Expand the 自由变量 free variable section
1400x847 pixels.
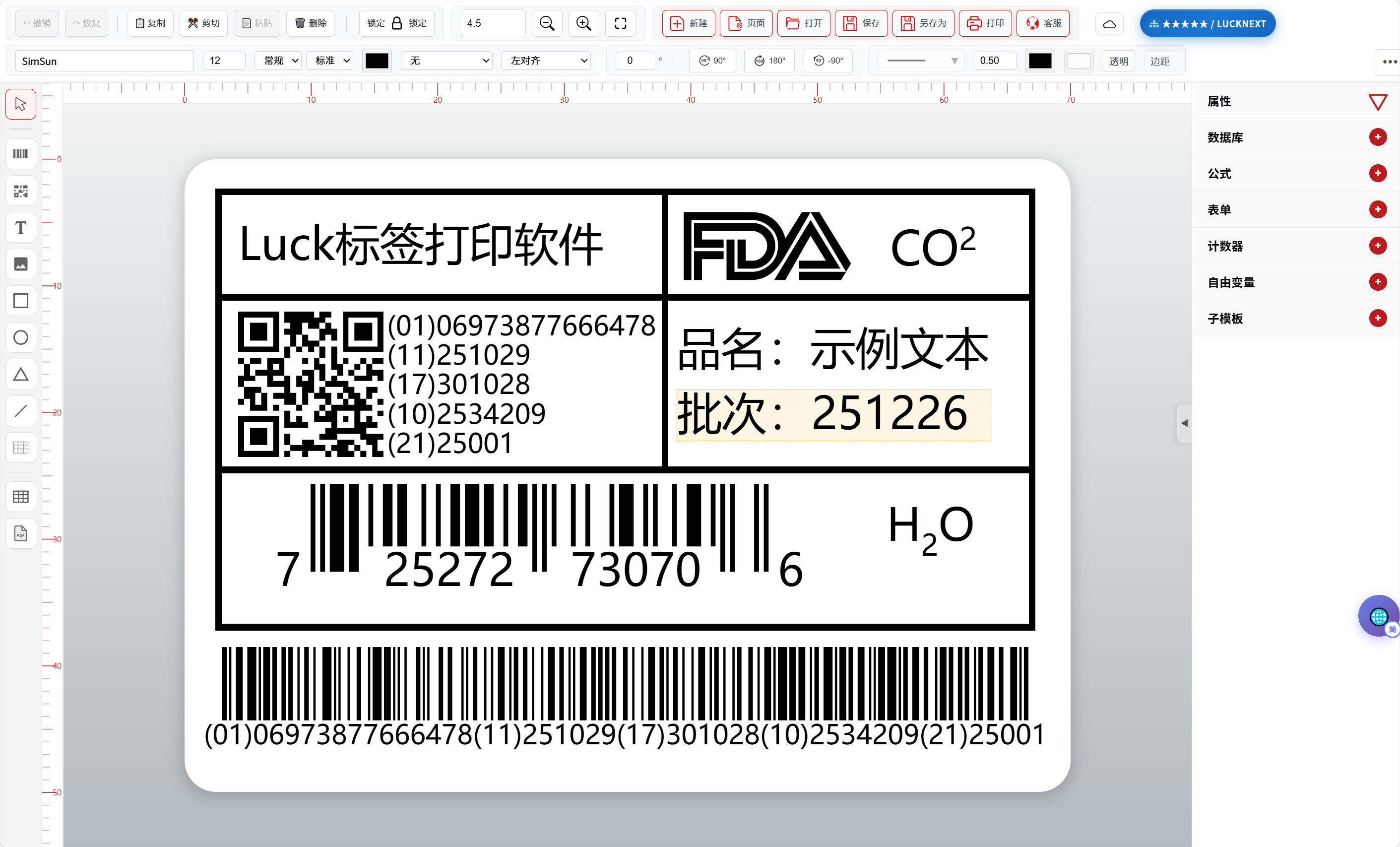[x=1378, y=282]
